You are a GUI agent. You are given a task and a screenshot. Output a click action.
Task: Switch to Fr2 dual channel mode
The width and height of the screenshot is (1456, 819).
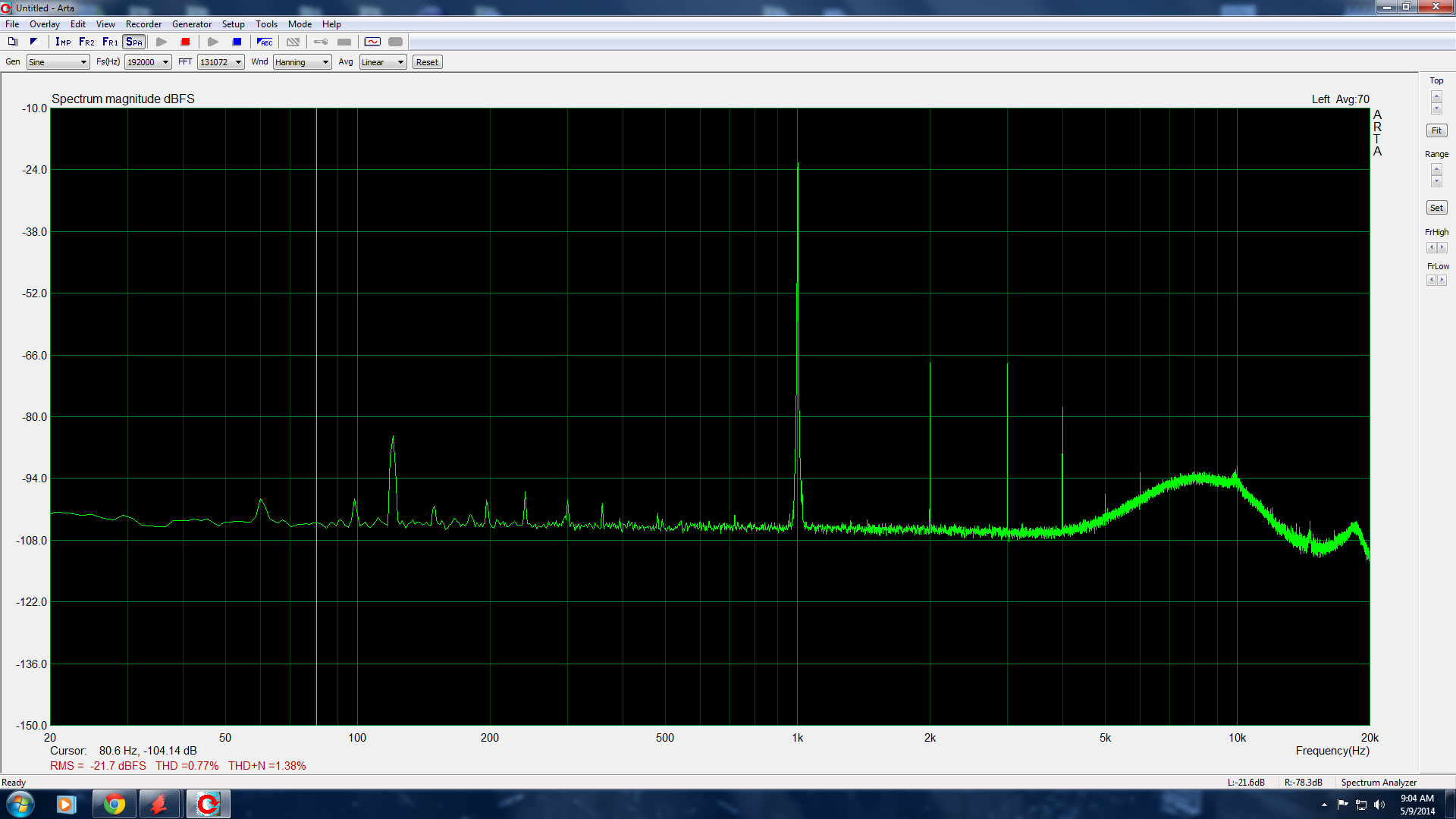(x=86, y=42)
